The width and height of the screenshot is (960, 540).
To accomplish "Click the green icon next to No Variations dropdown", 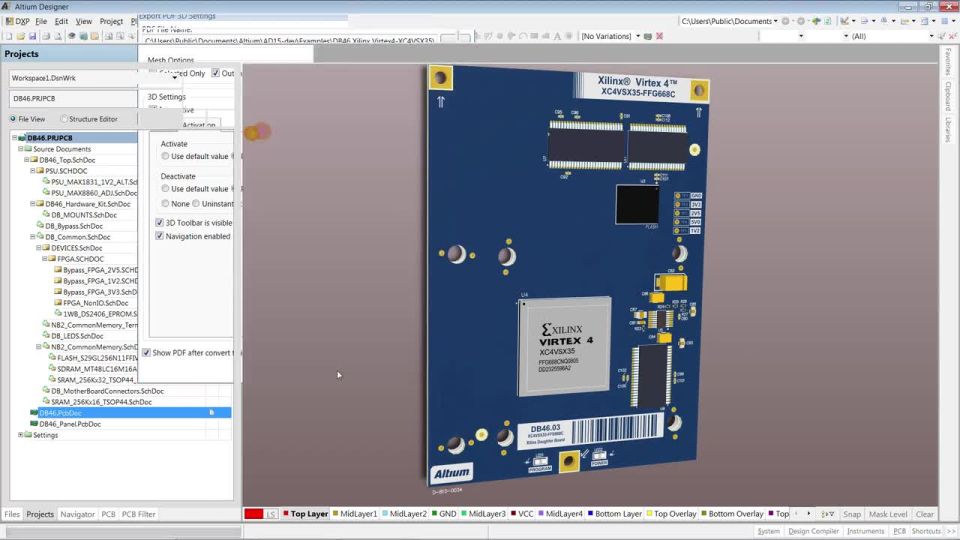I will pos(648,36).
